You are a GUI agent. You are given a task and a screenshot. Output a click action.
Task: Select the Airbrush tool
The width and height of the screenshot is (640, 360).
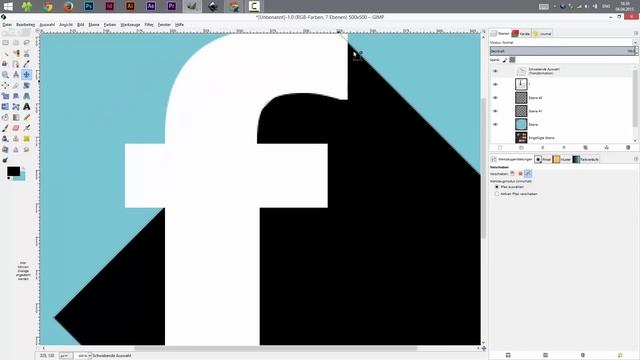27,128
